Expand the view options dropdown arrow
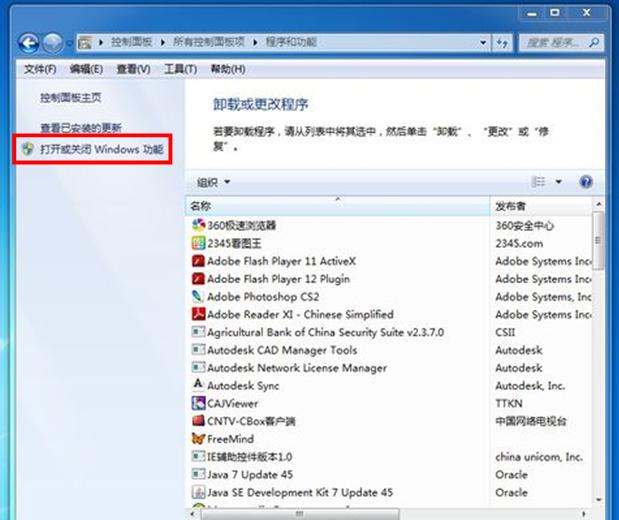The image size is (619, 520). click(559, 182)
